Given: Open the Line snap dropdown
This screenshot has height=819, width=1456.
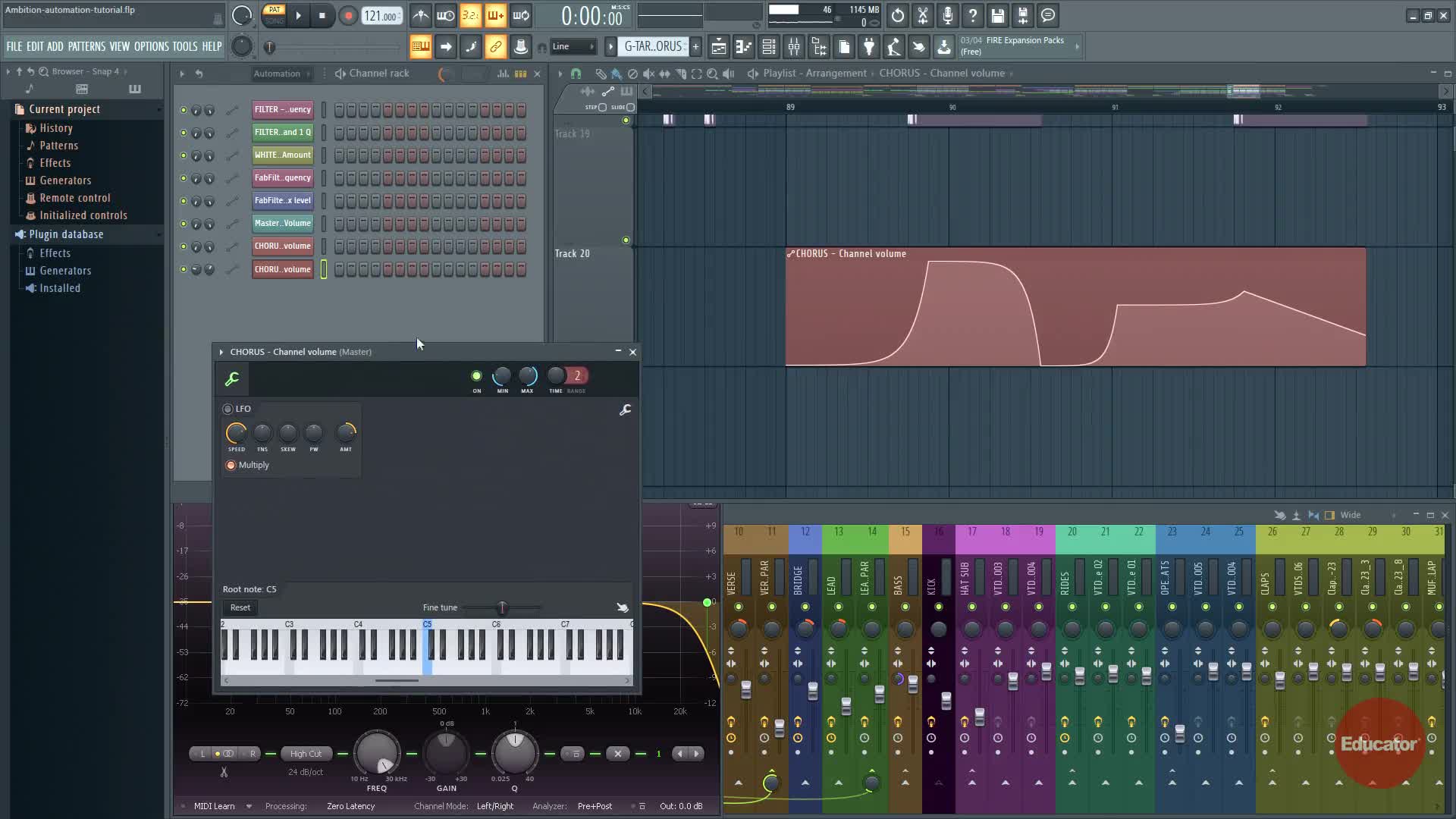Looking at the screenshot, I should click(x=573, y=47).
